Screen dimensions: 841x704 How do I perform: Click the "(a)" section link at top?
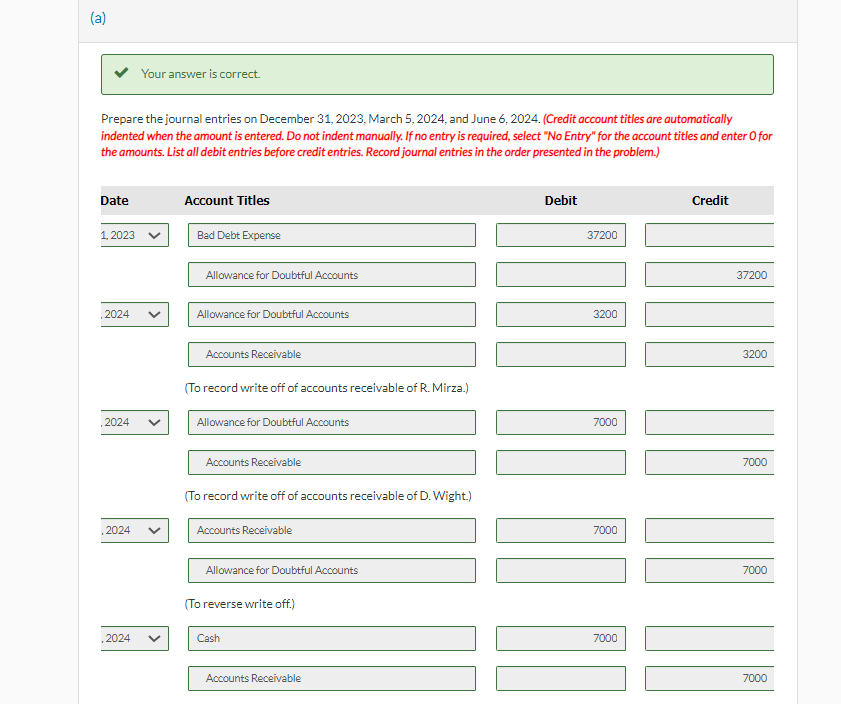98,17
